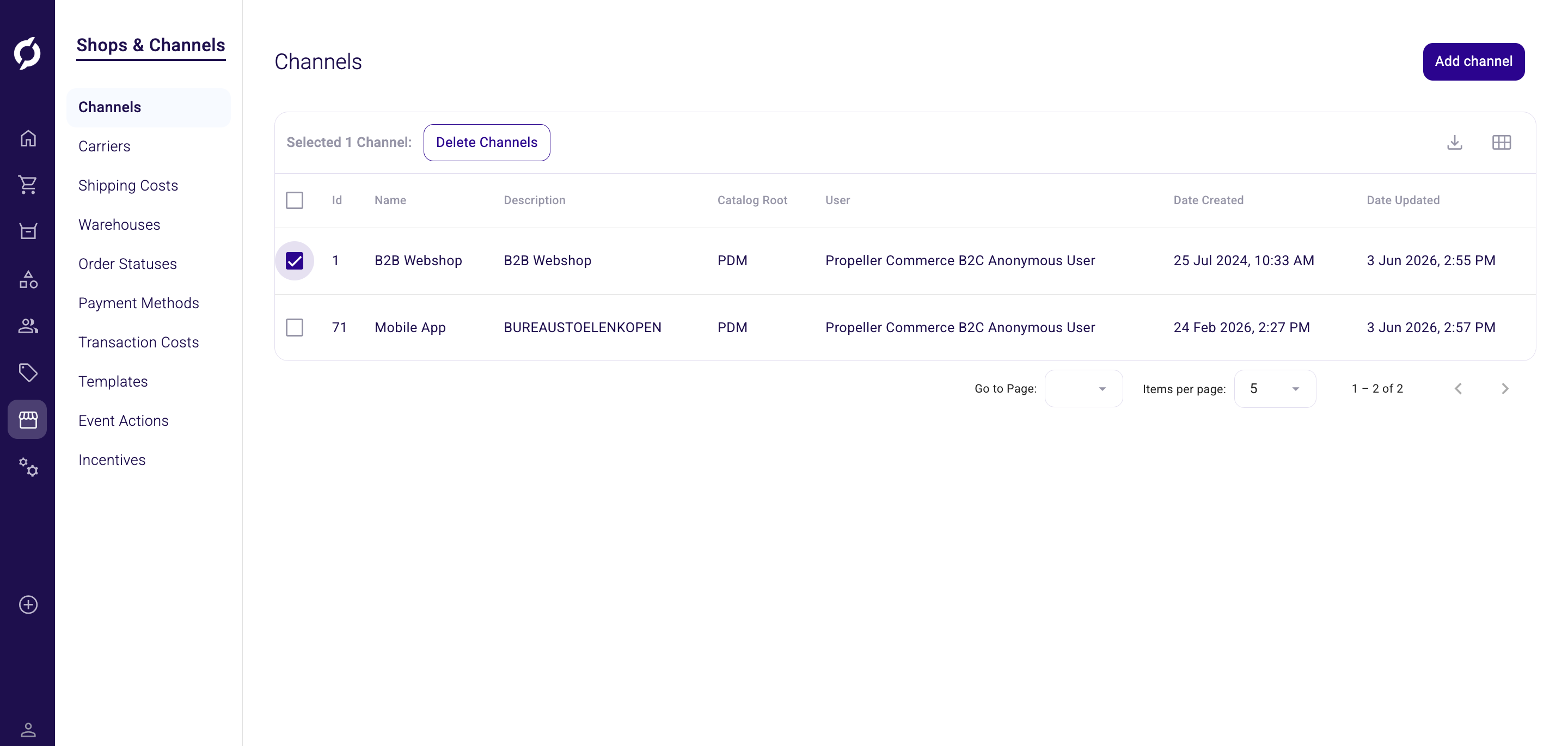Expand the Items per page dropdown

tap(1275, 389)
